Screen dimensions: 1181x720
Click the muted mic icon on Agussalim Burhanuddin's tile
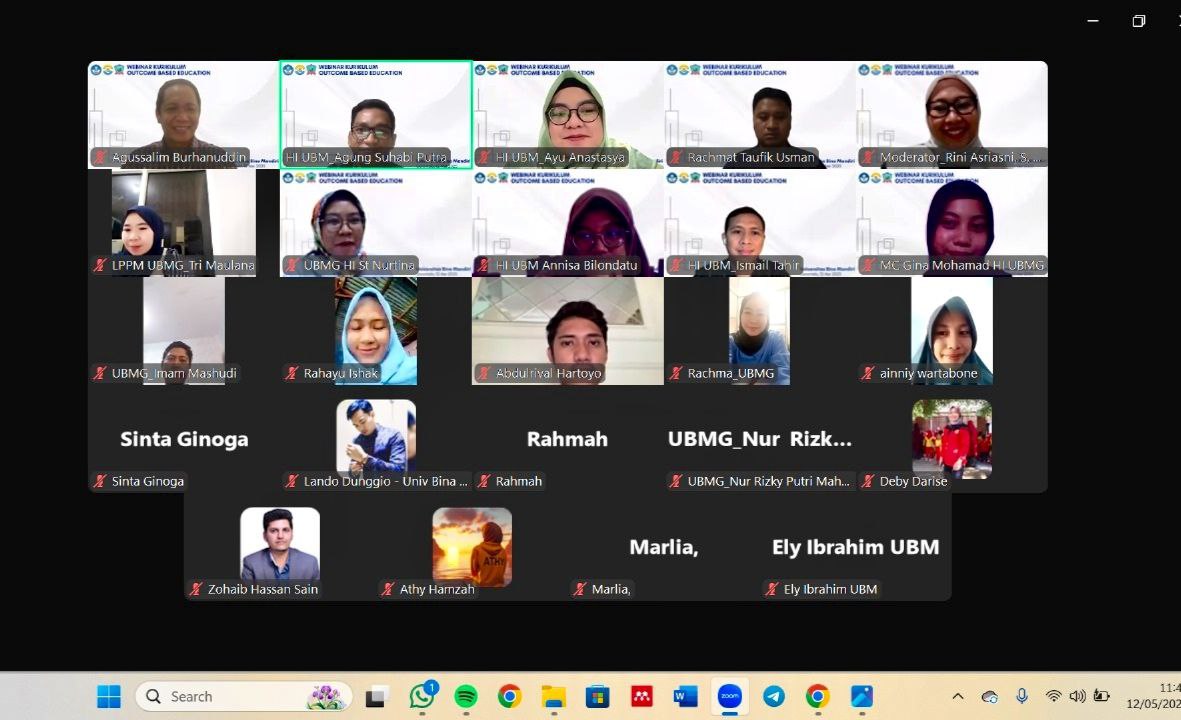click(x=99, y=157)
